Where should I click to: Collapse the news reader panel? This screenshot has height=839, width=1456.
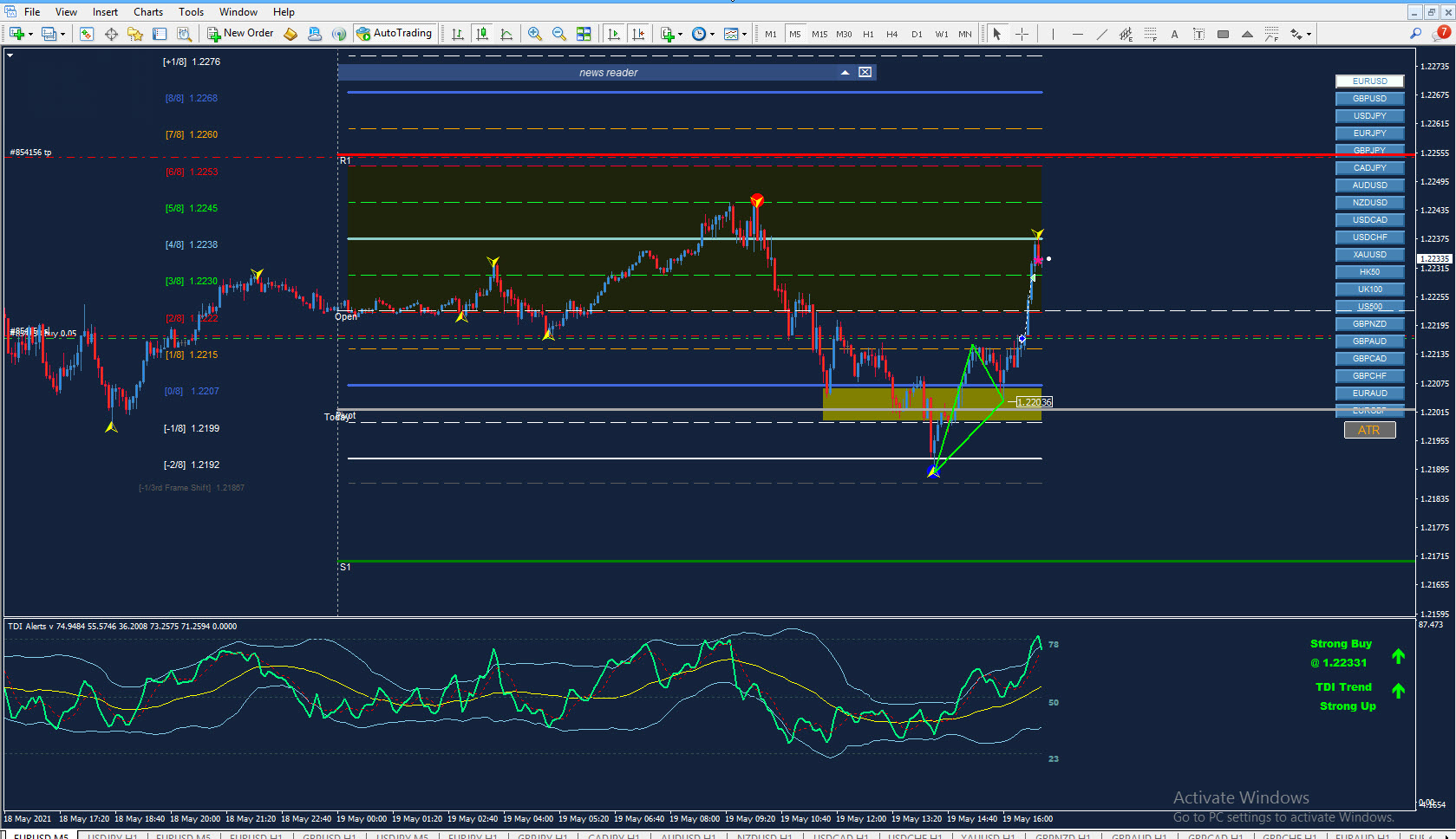click(845, 73)
